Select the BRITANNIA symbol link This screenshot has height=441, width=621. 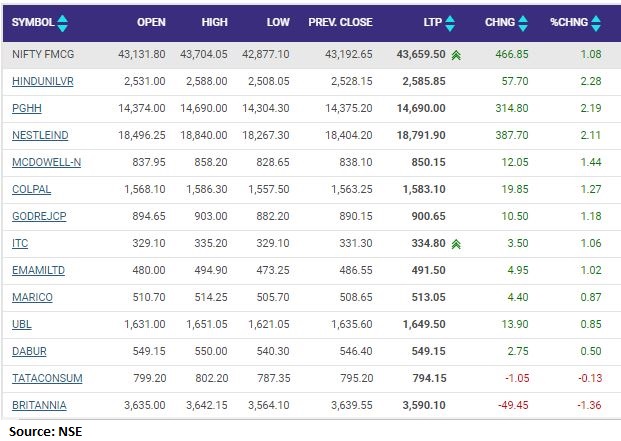(39, 405)
